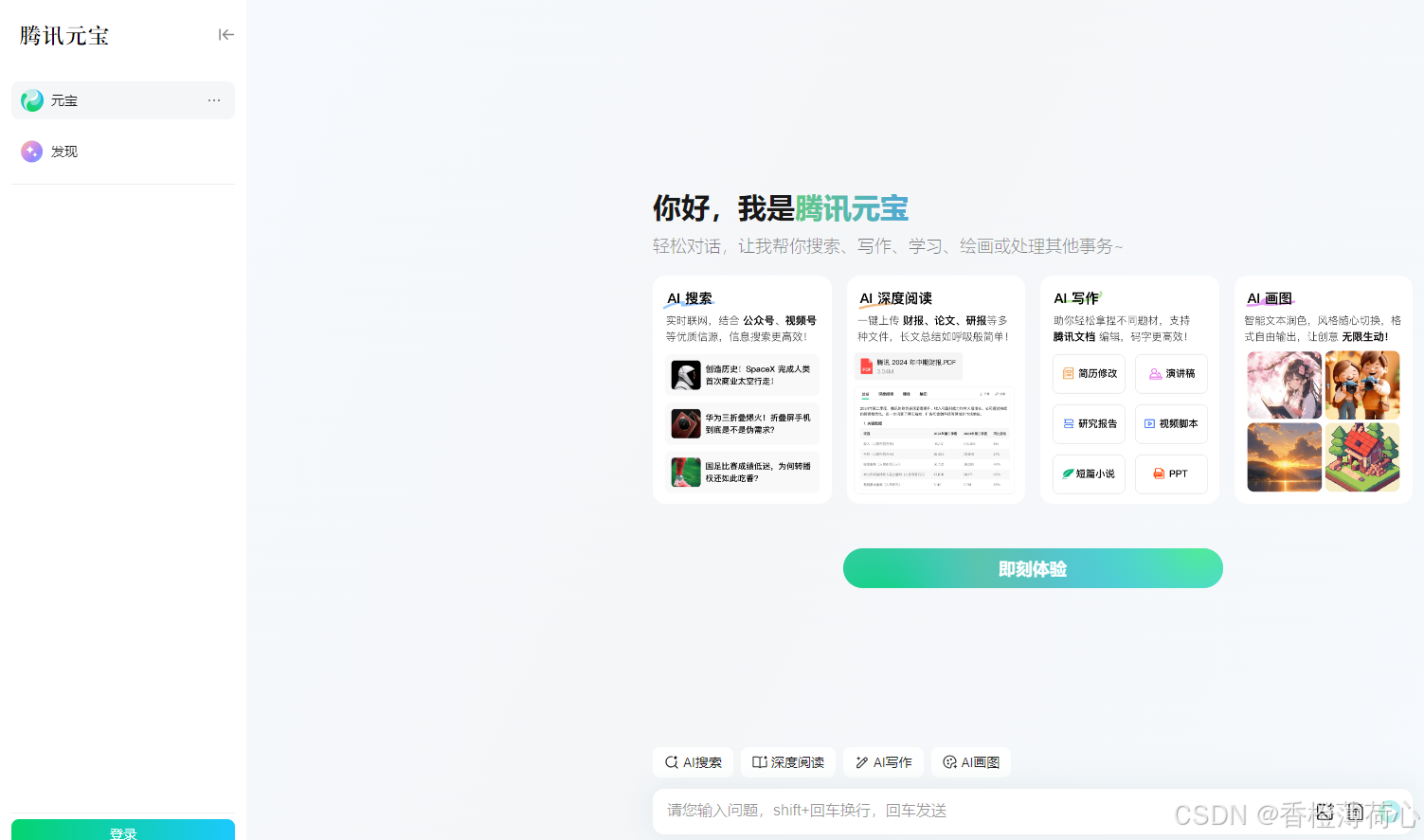1424x840 pixels.
Task: Click the 腾讯元宝 gradient text in greeting
Action: tap(852, 208)
